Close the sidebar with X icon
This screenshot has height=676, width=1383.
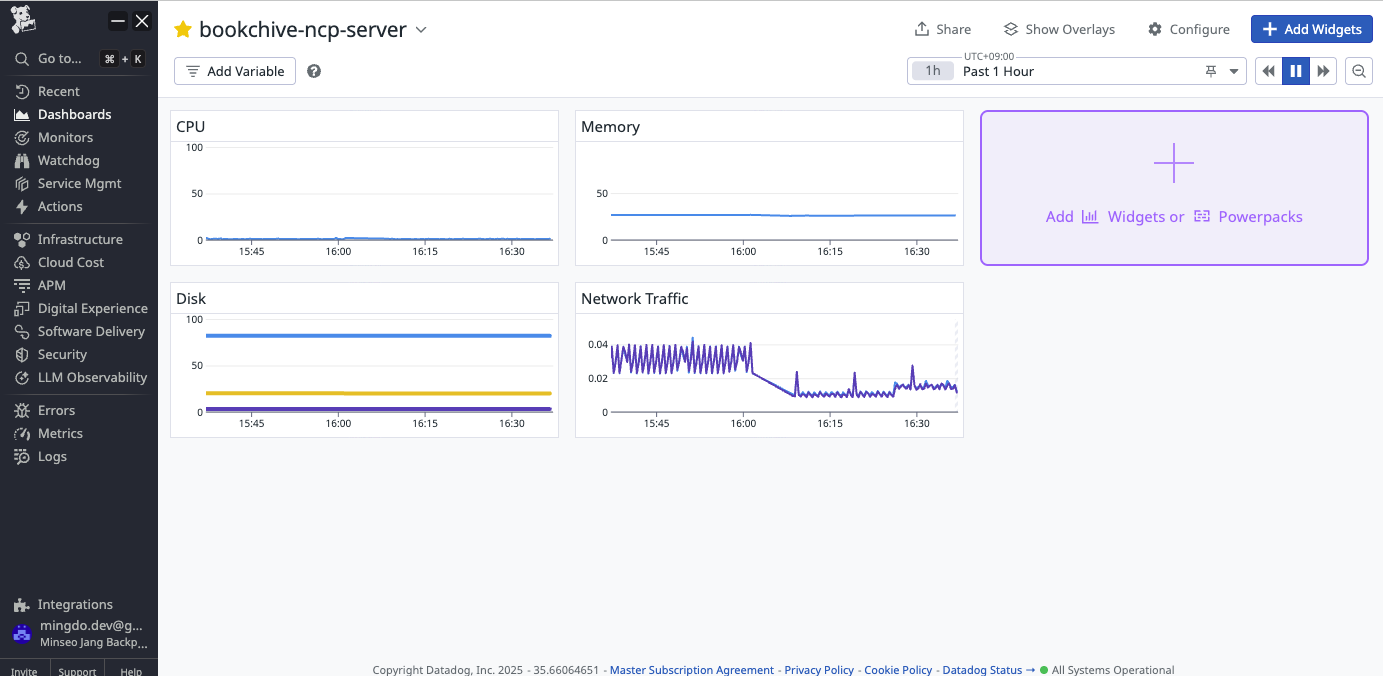click(x=142, y=20)
